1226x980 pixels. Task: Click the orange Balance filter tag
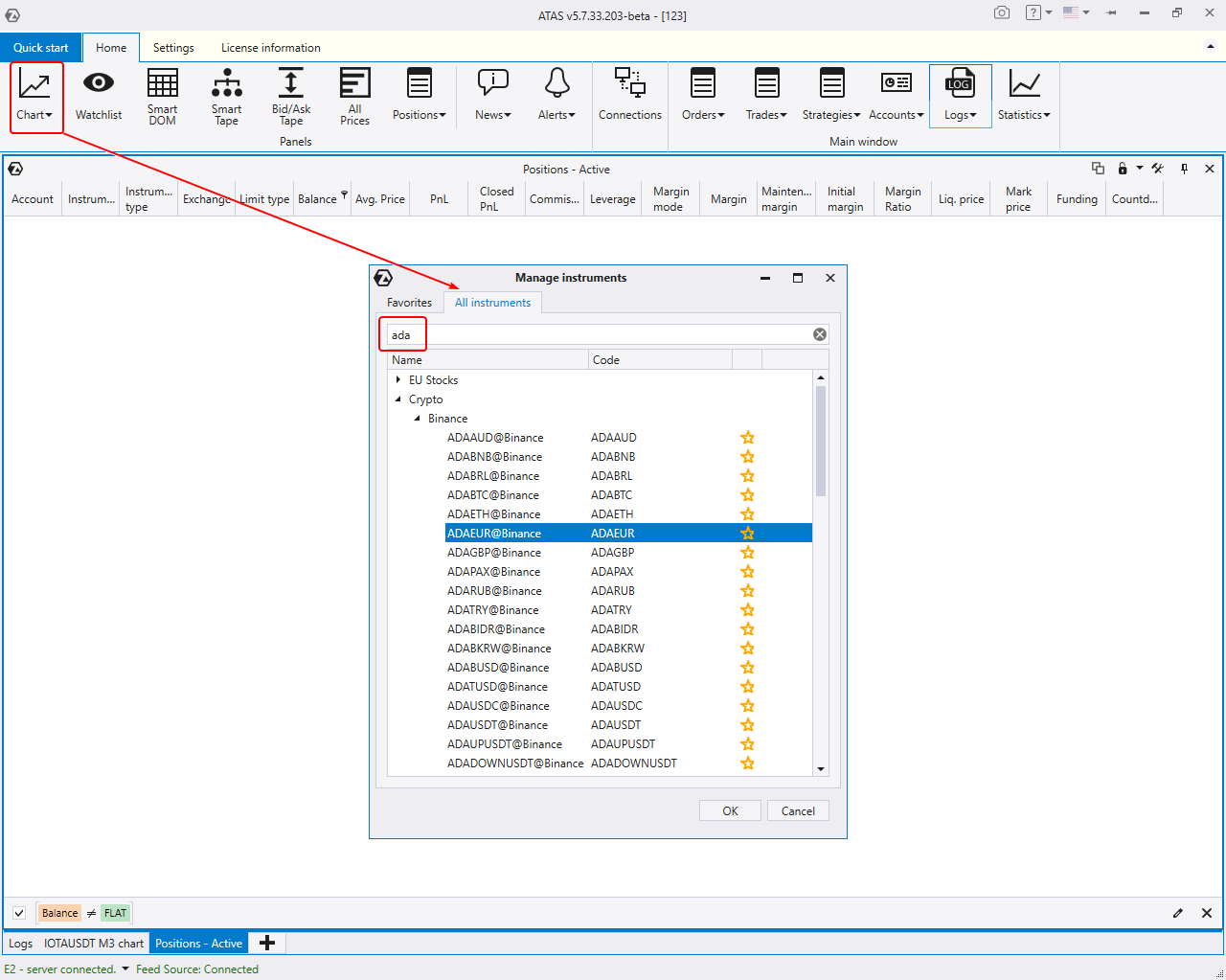coord(59,913)
